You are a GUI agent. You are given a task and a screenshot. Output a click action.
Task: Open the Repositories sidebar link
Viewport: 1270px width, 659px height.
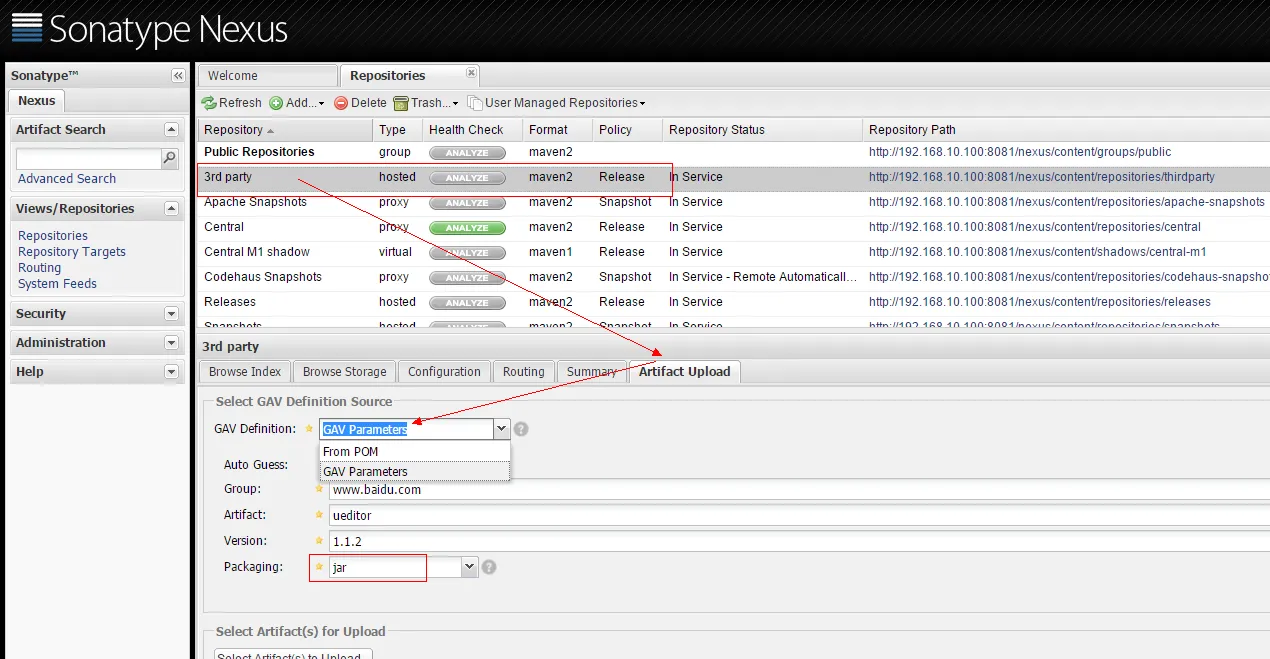point(53,236)
